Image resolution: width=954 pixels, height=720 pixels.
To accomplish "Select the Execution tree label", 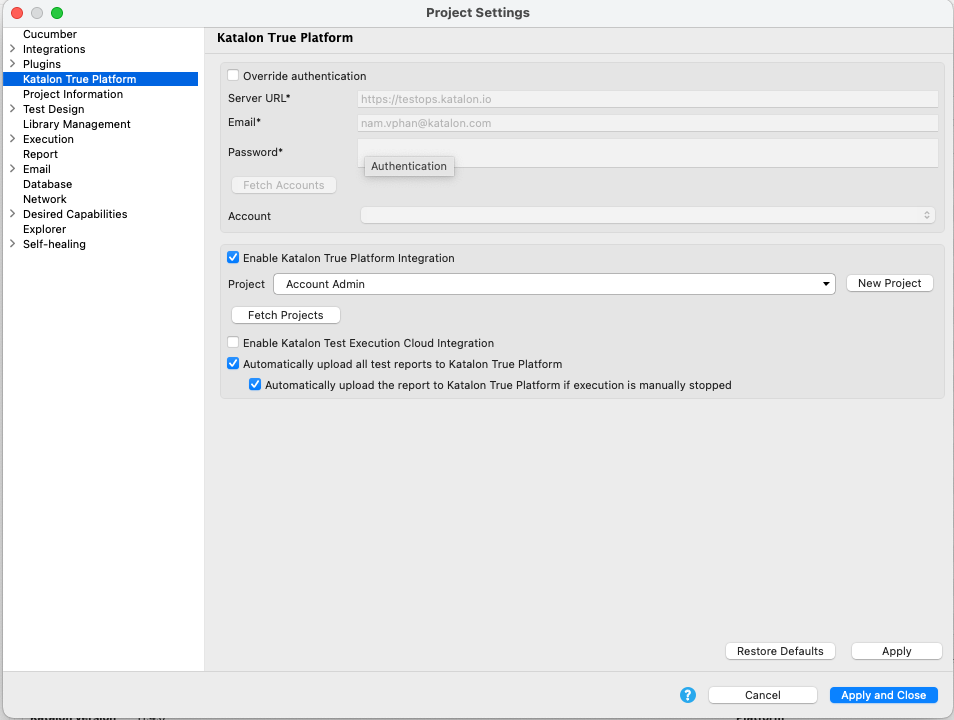I will pos(48,139).
